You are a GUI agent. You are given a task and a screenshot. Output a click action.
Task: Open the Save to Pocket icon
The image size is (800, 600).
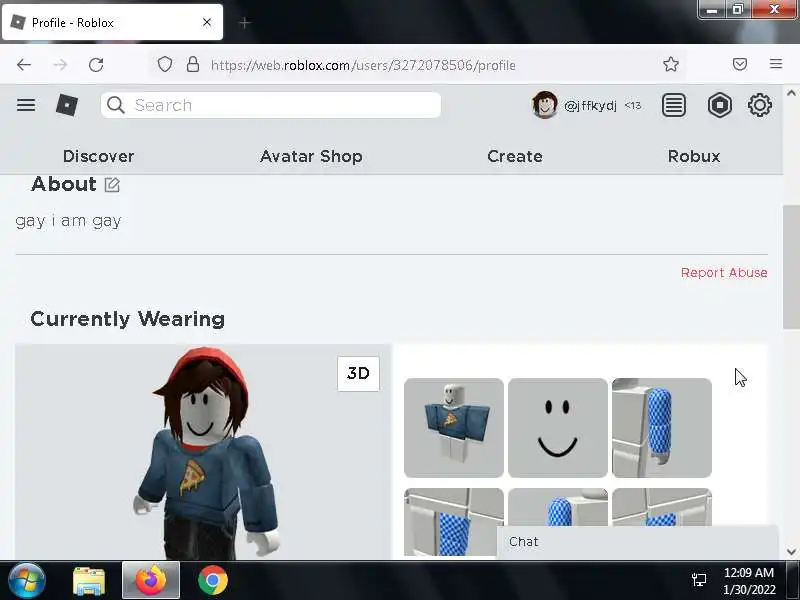click(740, 64)
